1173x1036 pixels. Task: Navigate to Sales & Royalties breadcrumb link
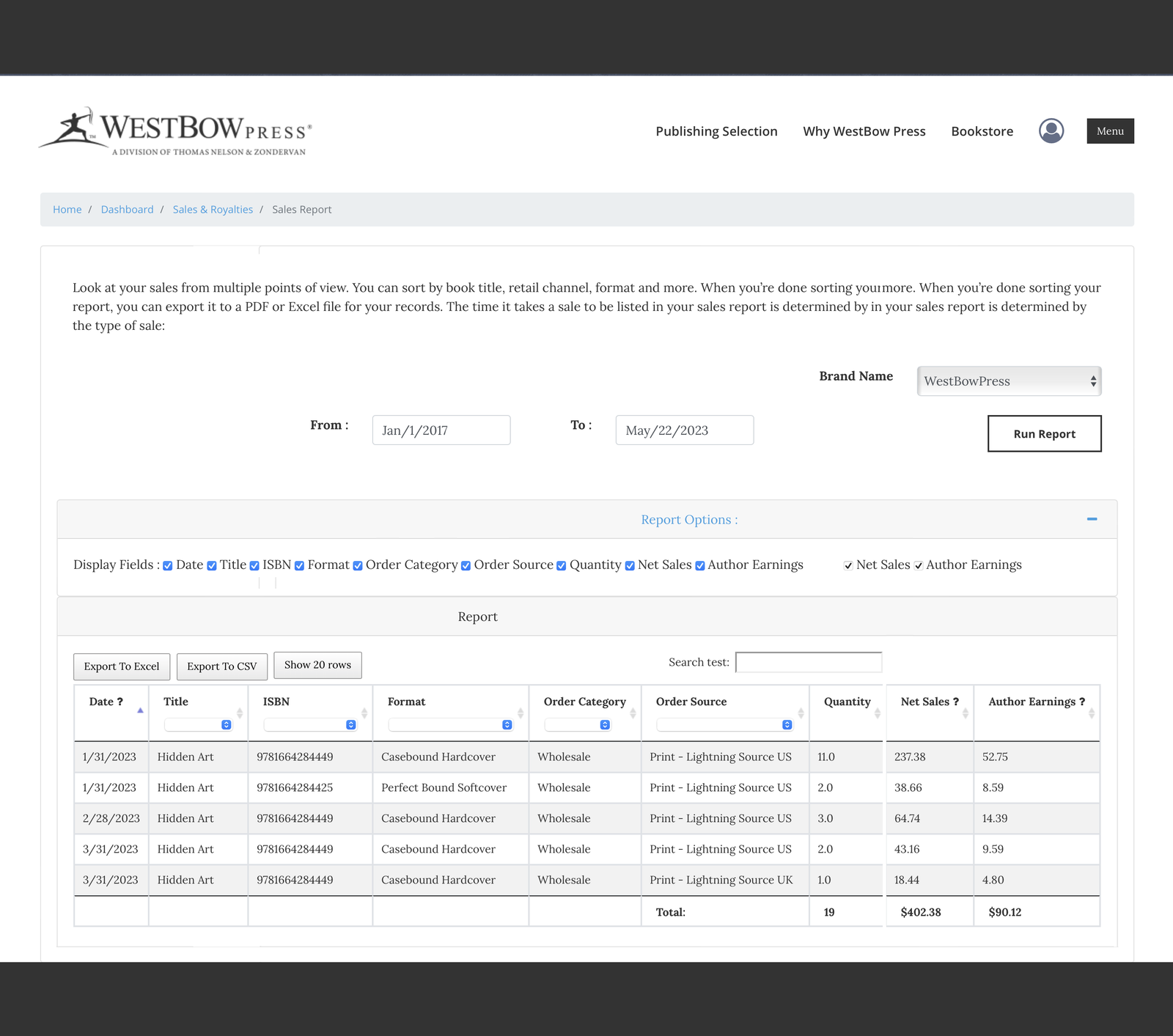click(x=213, y=210)
